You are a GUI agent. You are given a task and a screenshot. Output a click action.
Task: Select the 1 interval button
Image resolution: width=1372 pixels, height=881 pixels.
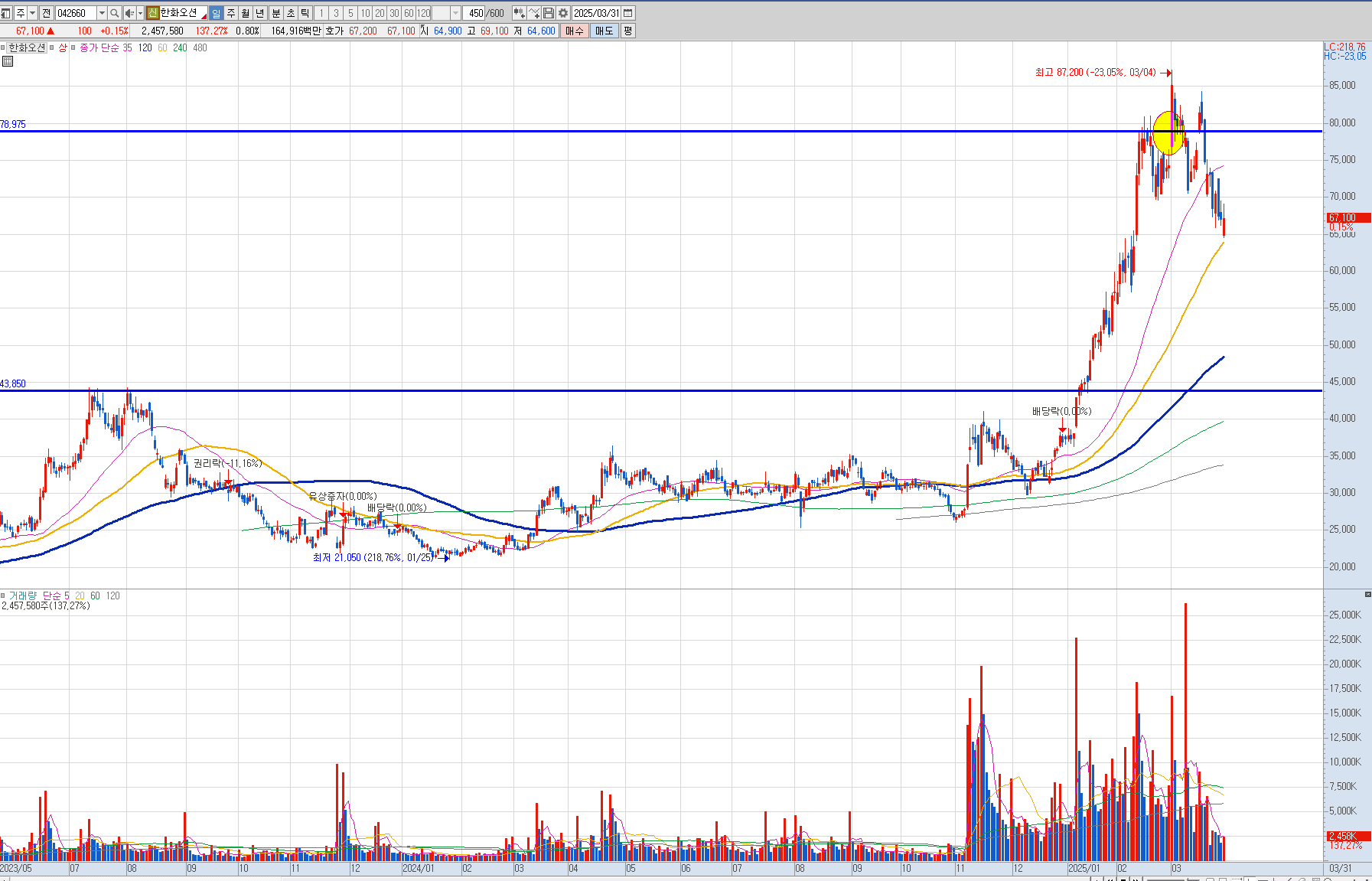click(321, 13)
